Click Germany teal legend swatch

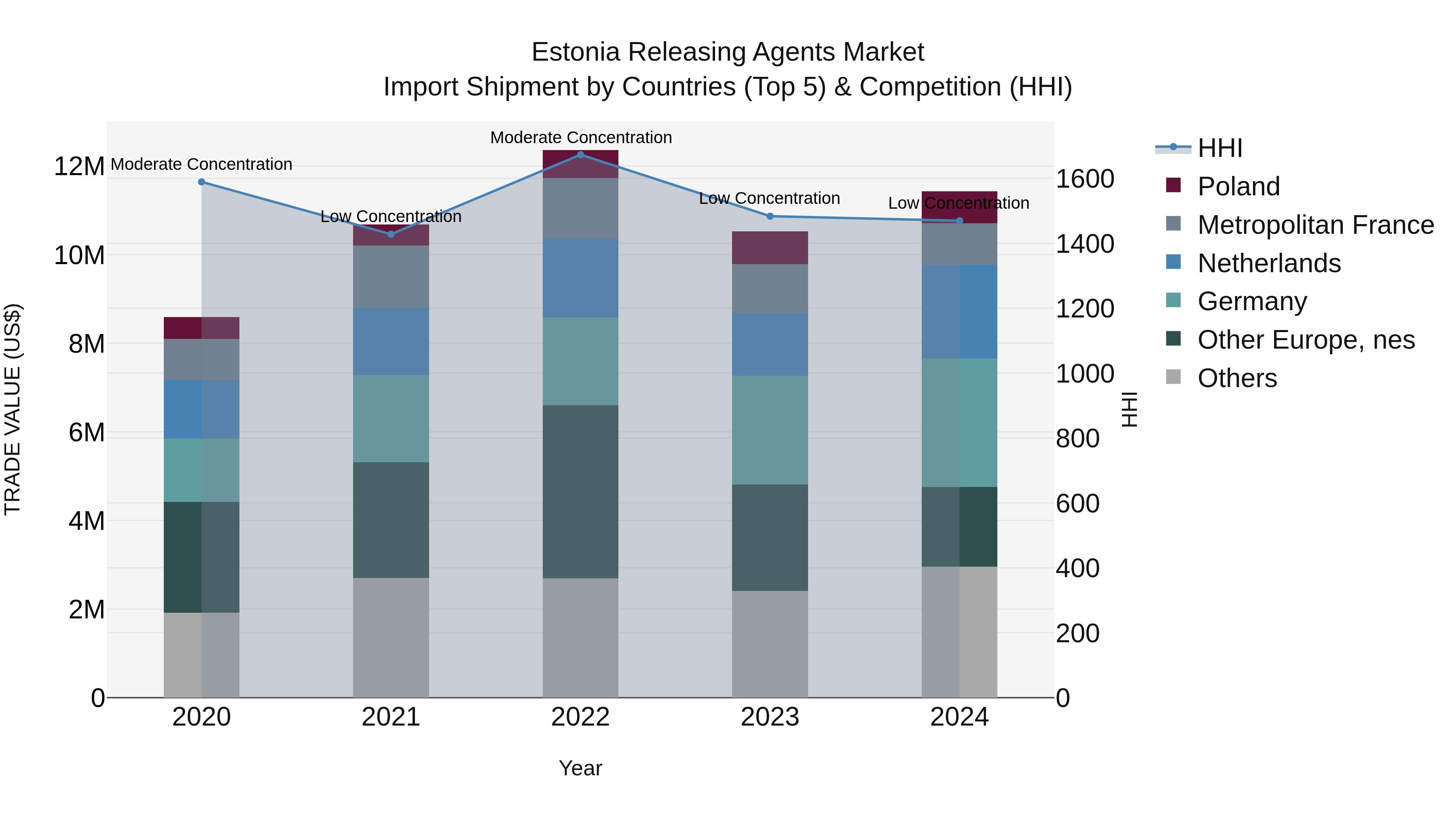click(1173, 300)
